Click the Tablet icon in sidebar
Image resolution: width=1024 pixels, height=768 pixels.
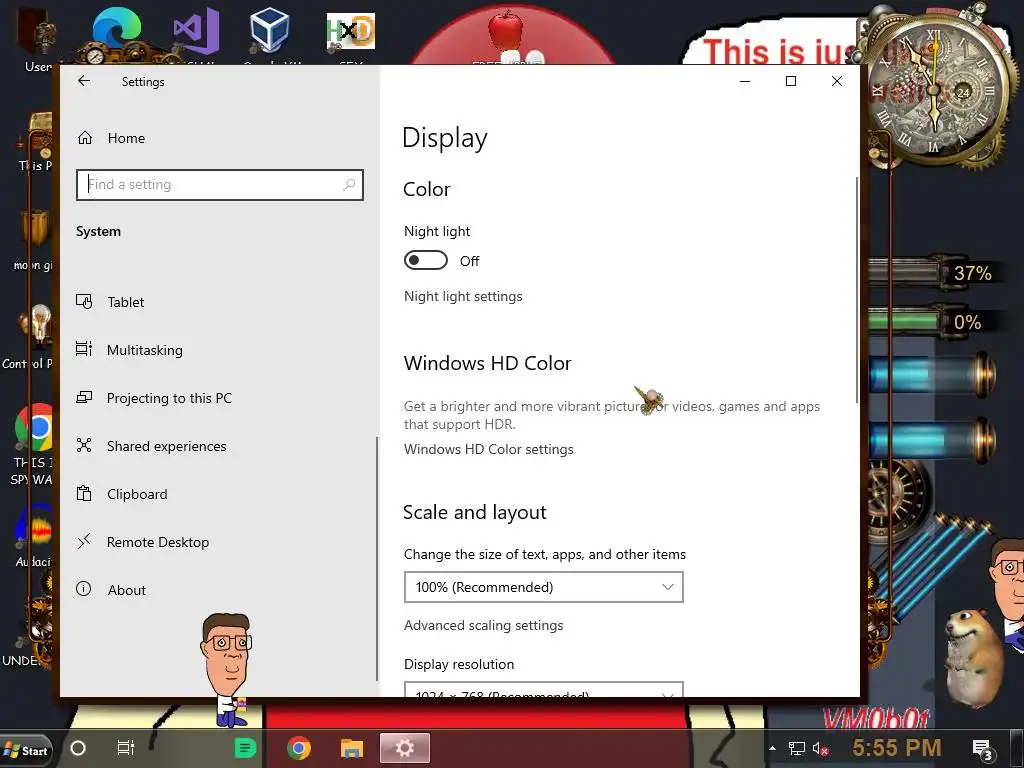click(x=84, y=301)
